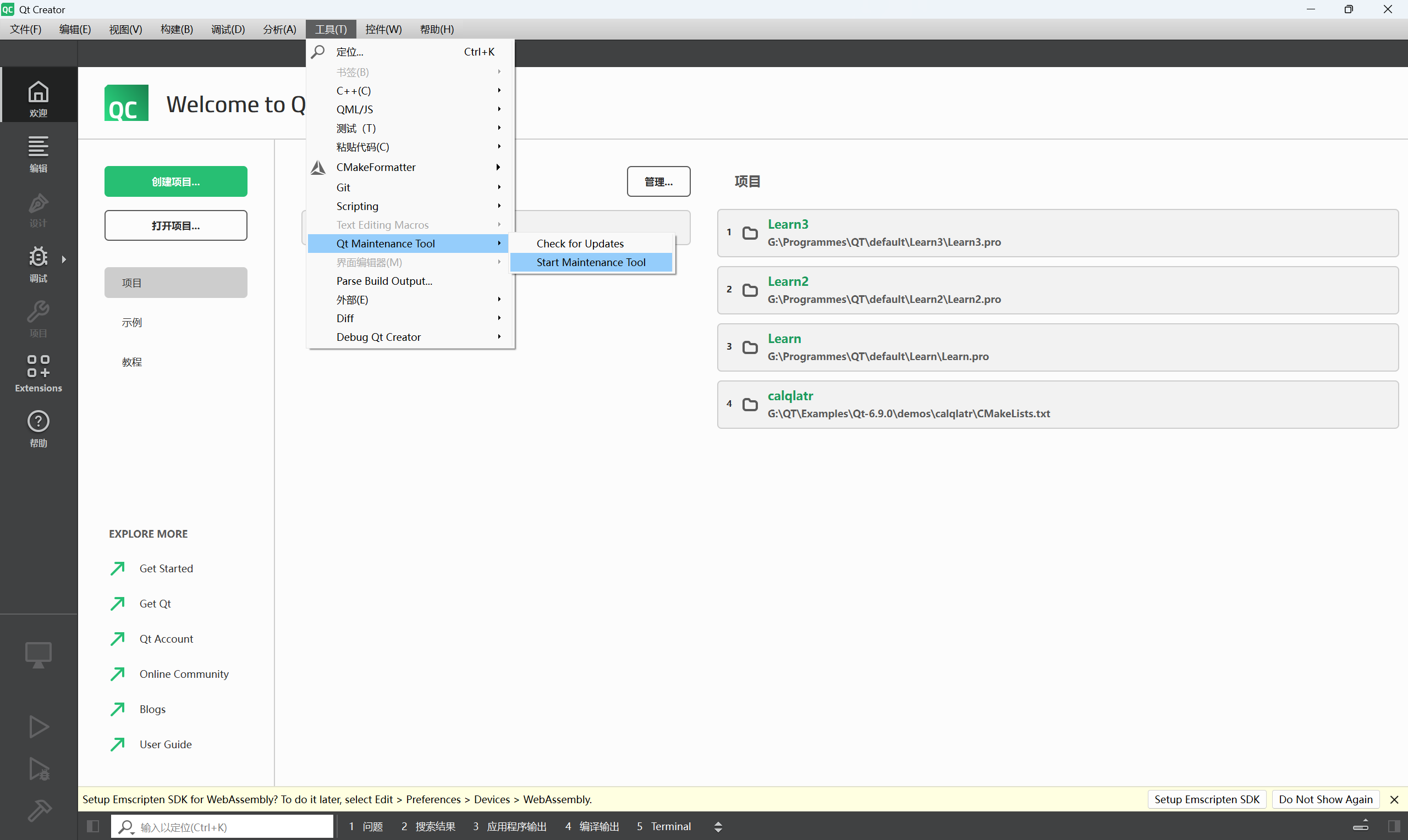
Task: Click the progress details toggle icon
Action: pos(1361,826)
